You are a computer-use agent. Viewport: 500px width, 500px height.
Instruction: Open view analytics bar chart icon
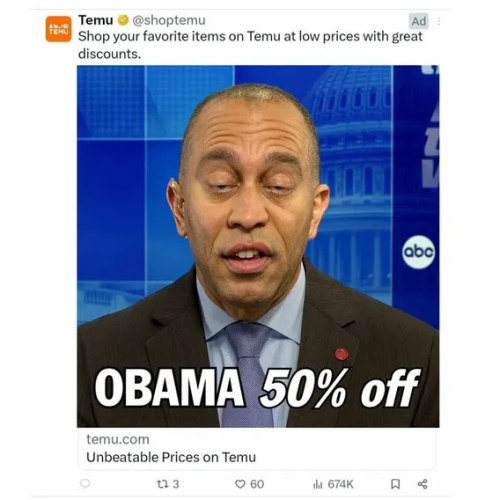[318, 484]
